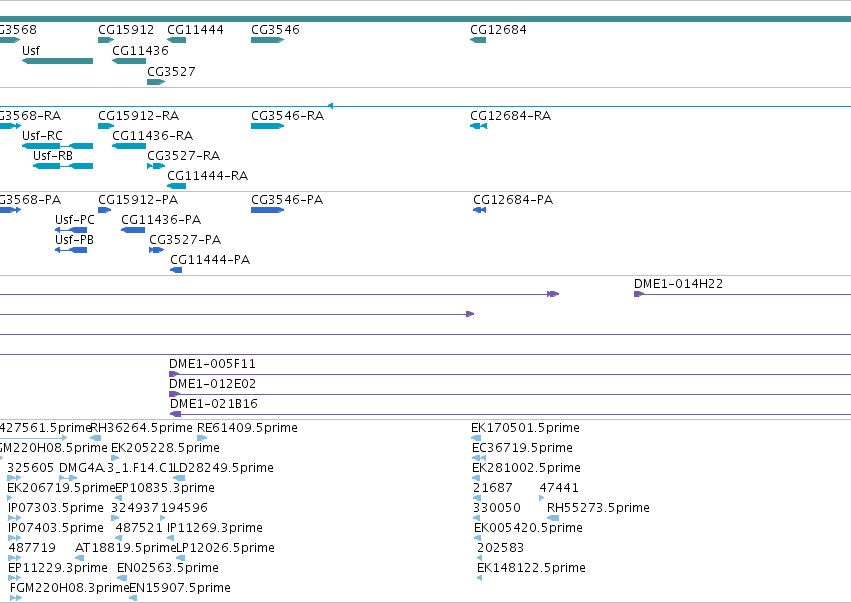
Task: Select the EK206719.5prime EST label
Action: pyautogui.click(x=61, y=488)
